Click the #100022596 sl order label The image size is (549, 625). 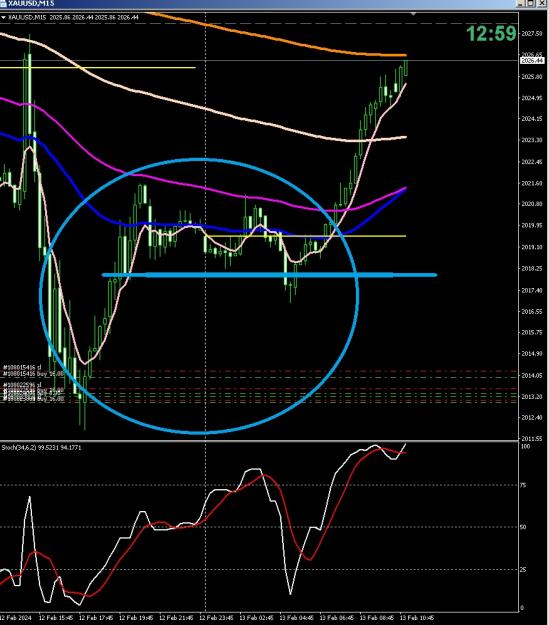pos(22,385)
